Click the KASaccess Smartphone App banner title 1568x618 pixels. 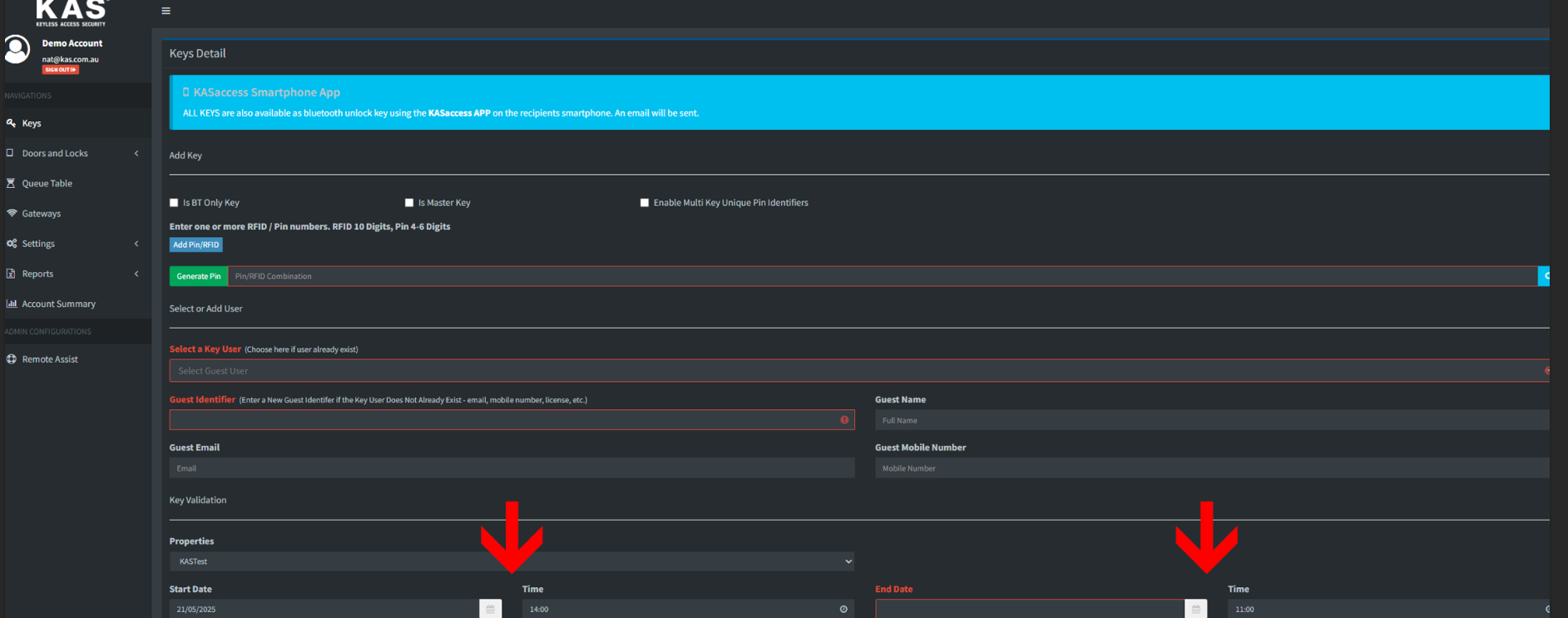pyautogui.click(x=266, y=92)
